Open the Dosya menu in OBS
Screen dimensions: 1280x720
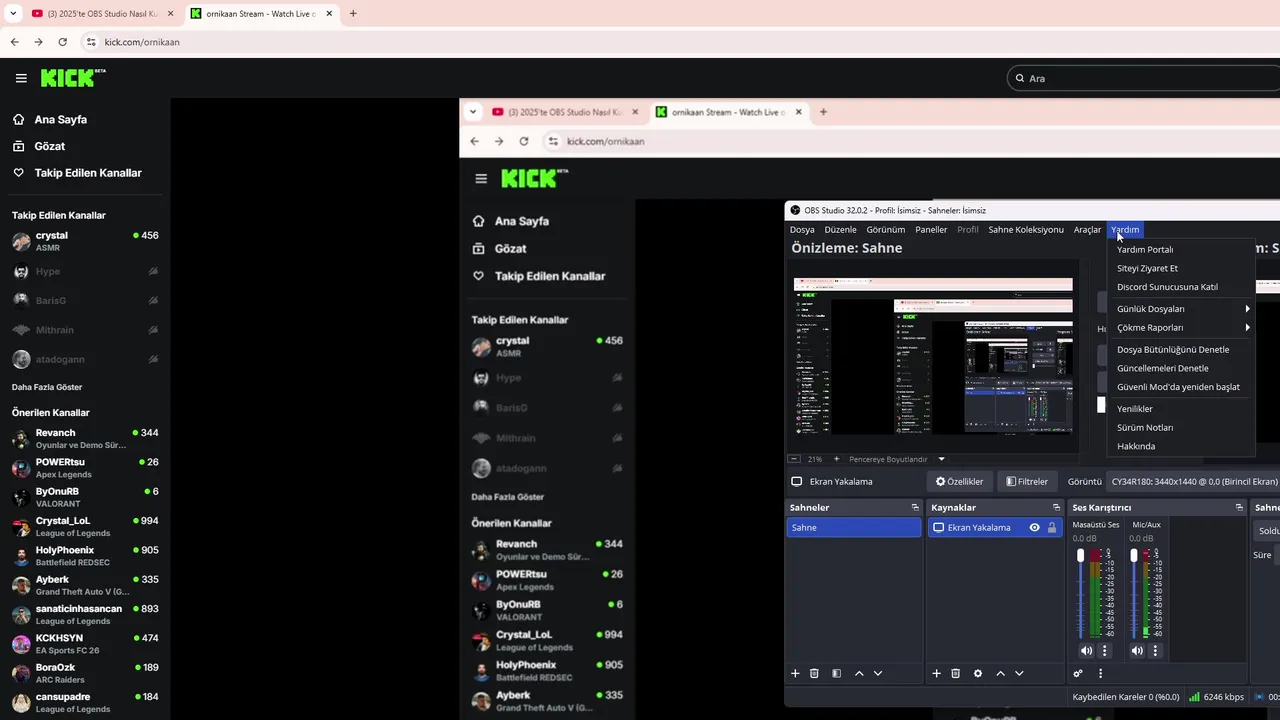point(802,230)
